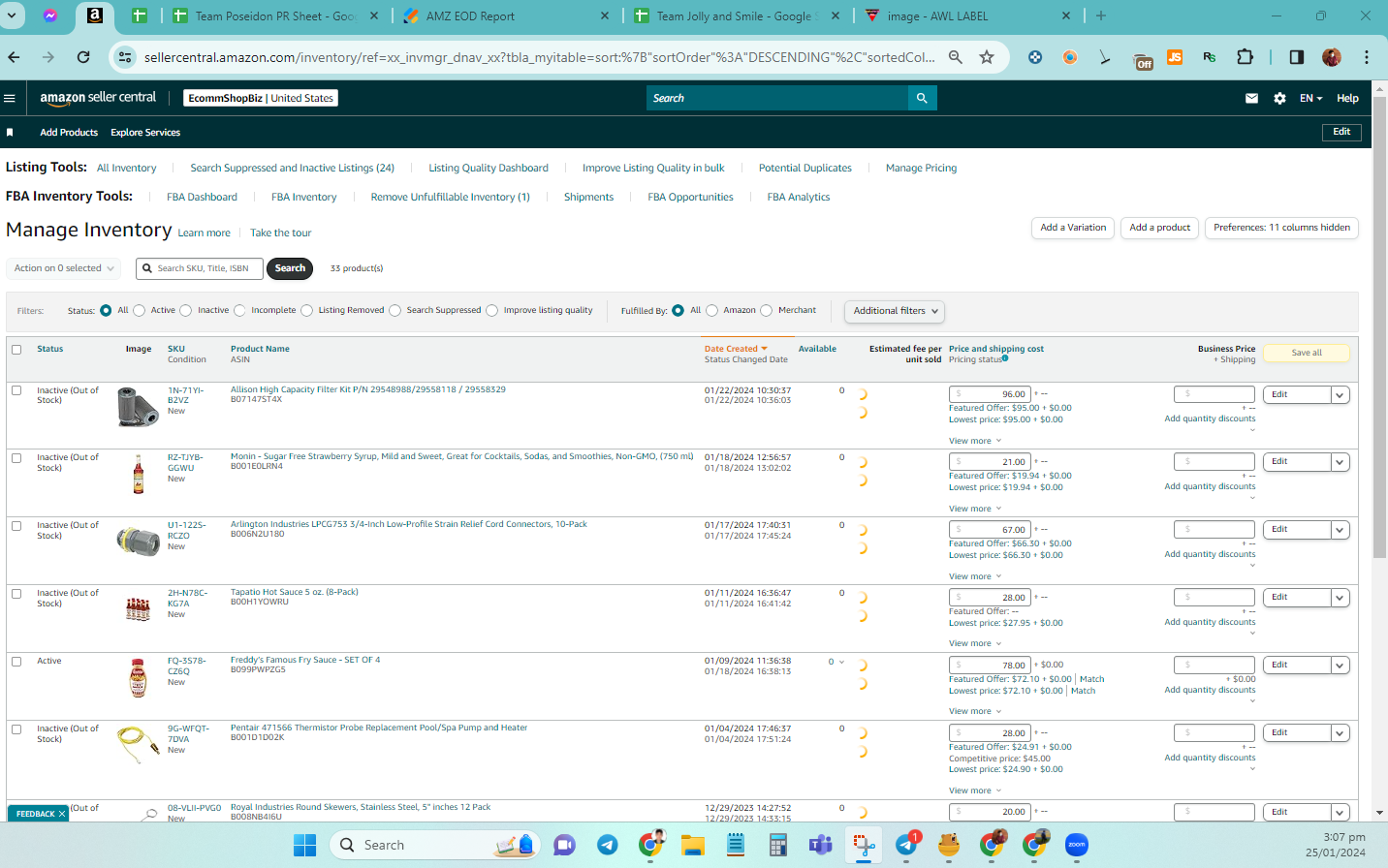Switch to Team Jolly and Smile tab
This screenshot has height=868, width=1388.
[737, 15]
